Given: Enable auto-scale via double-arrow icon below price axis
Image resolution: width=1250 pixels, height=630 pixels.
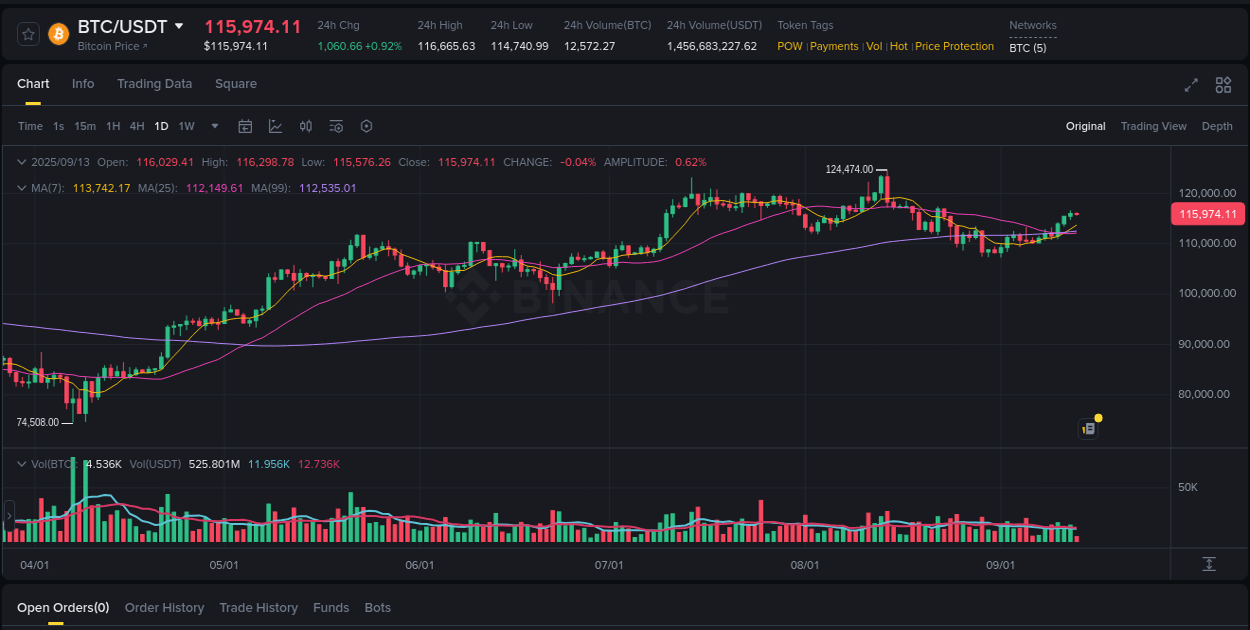Looking at the screenshot, I should pyautogui.click(x=1208, y=564).
